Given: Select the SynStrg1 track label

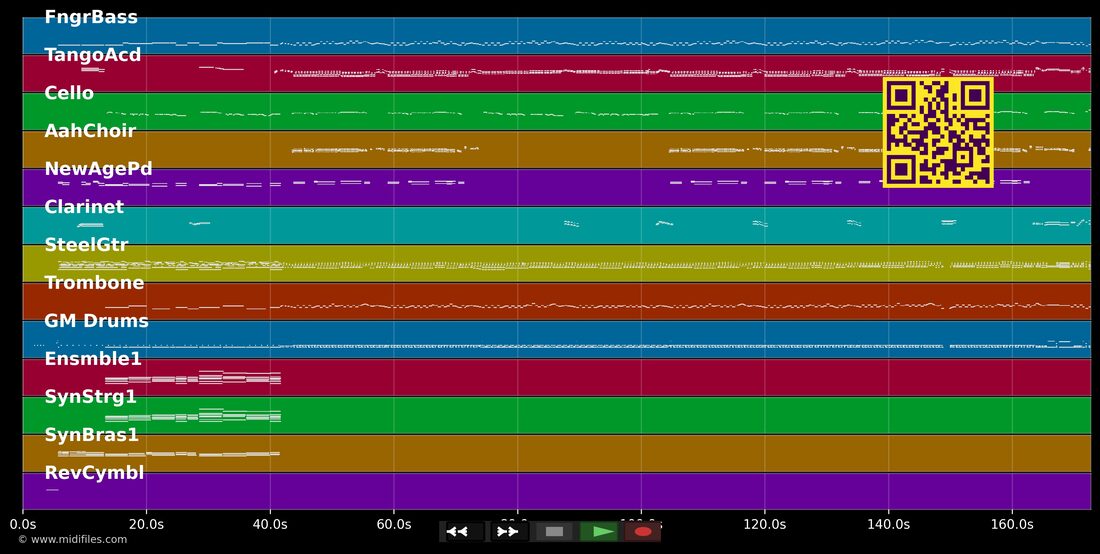Looking at the screenshot, I should point(90,397).
